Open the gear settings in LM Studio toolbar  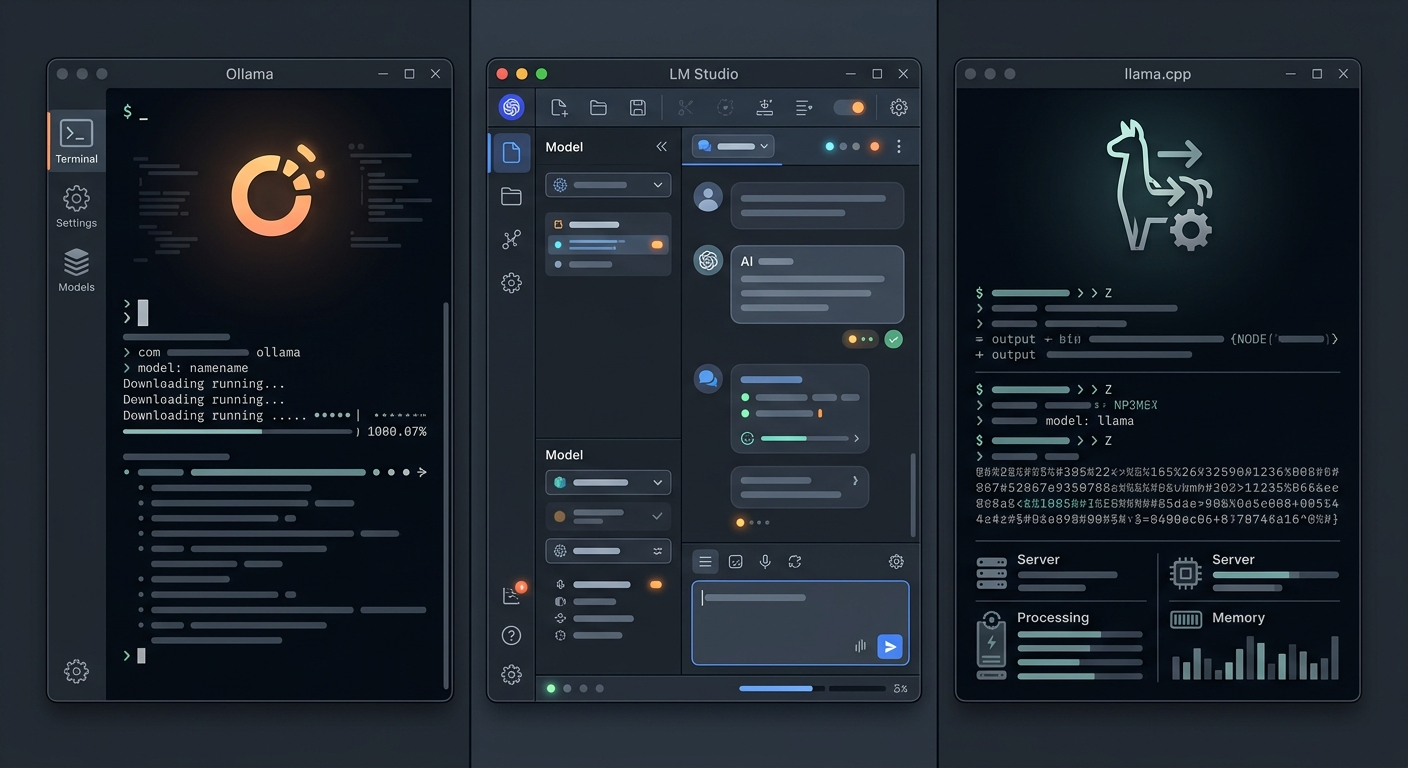click(x=899, y=107)
